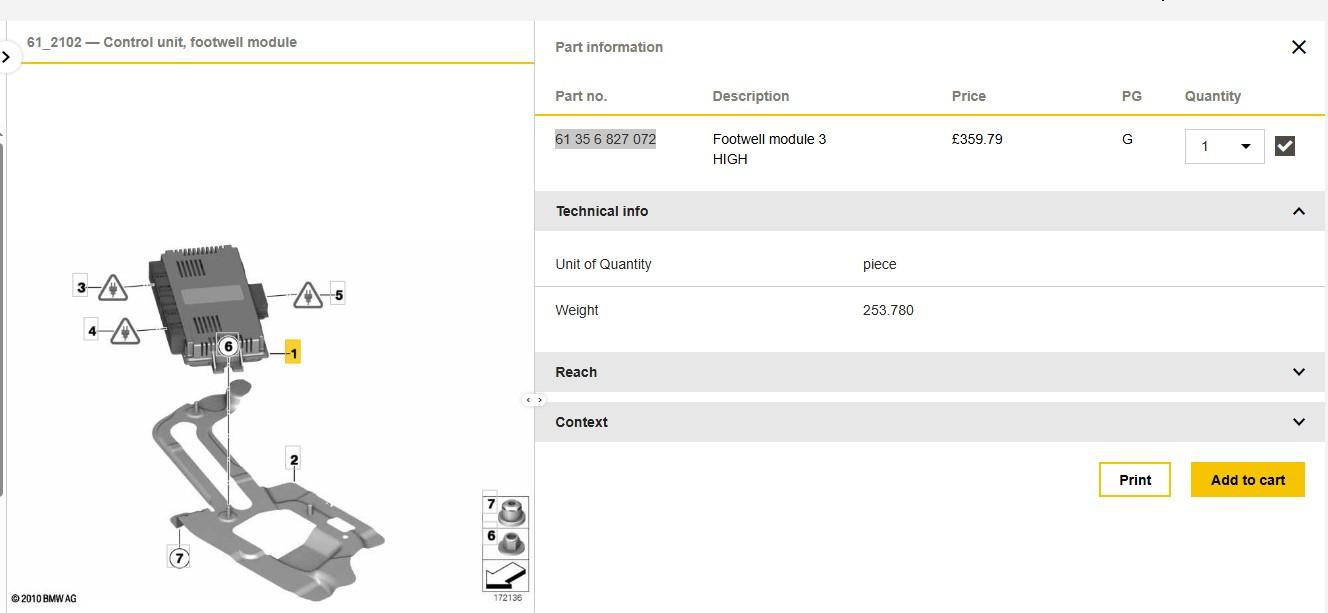The width and height of the screenshot is (1328, 613).
Task: Expand the Reach section
Action: [931, 372]
